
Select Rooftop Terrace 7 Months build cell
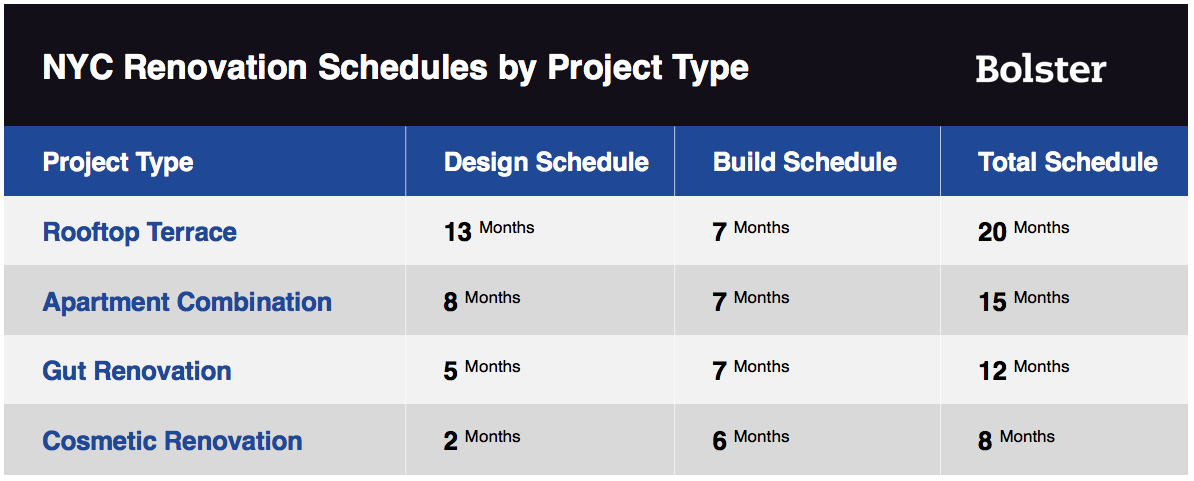[x=807, y=231]
